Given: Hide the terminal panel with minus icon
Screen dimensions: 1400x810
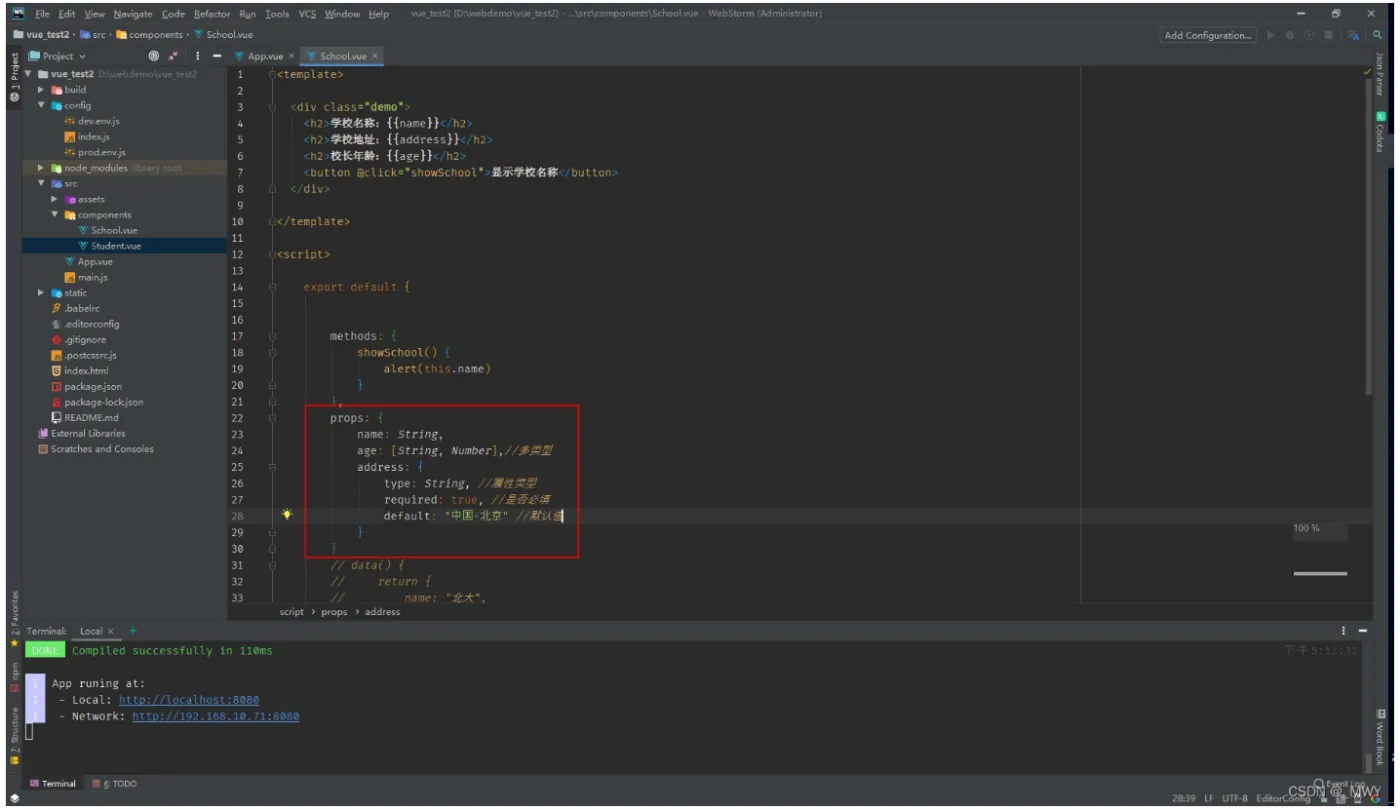Looking at the screenshot, I should tap(1364, 631).
